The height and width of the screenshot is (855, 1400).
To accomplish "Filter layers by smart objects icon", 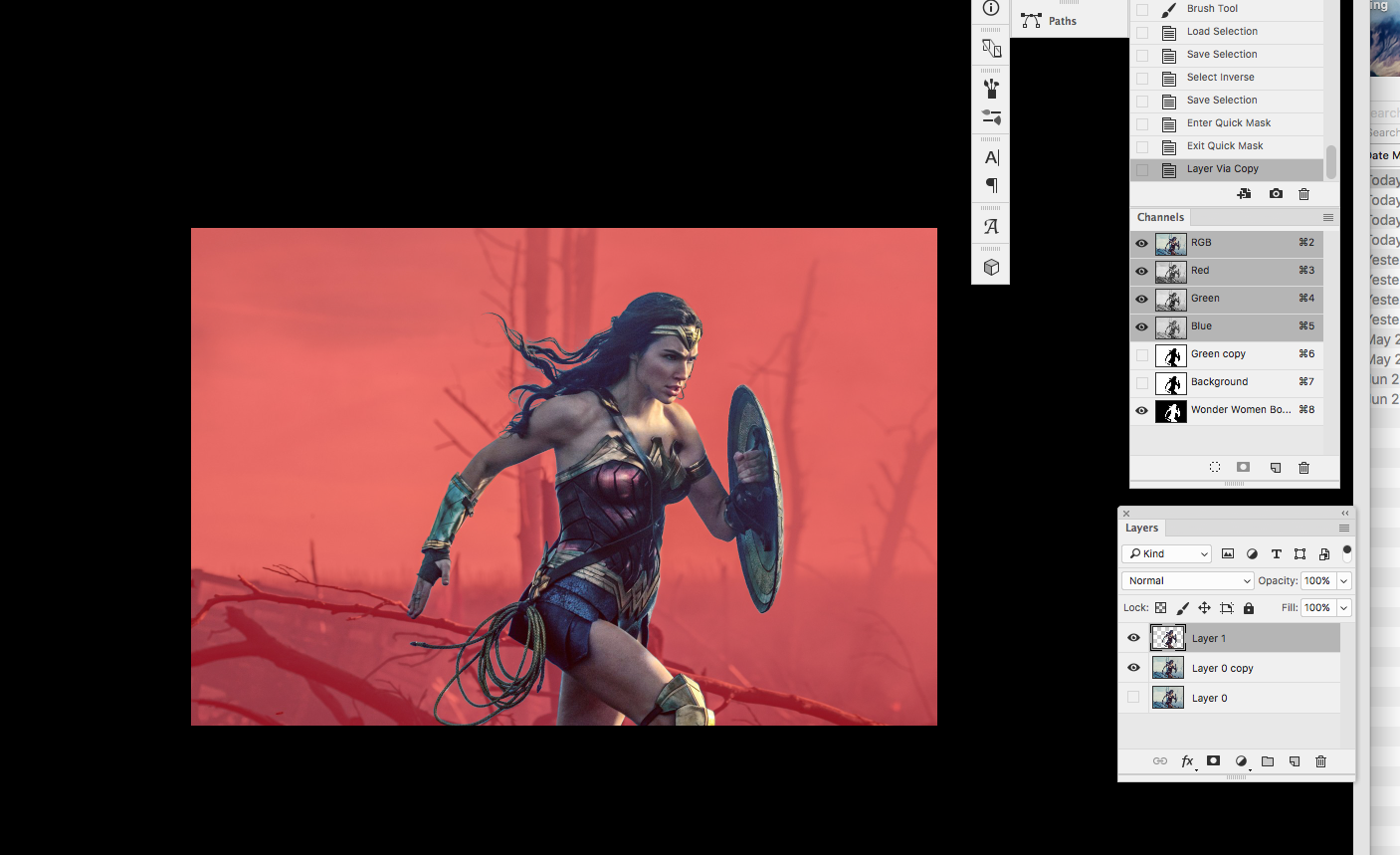I will [x=1323, y=553].
